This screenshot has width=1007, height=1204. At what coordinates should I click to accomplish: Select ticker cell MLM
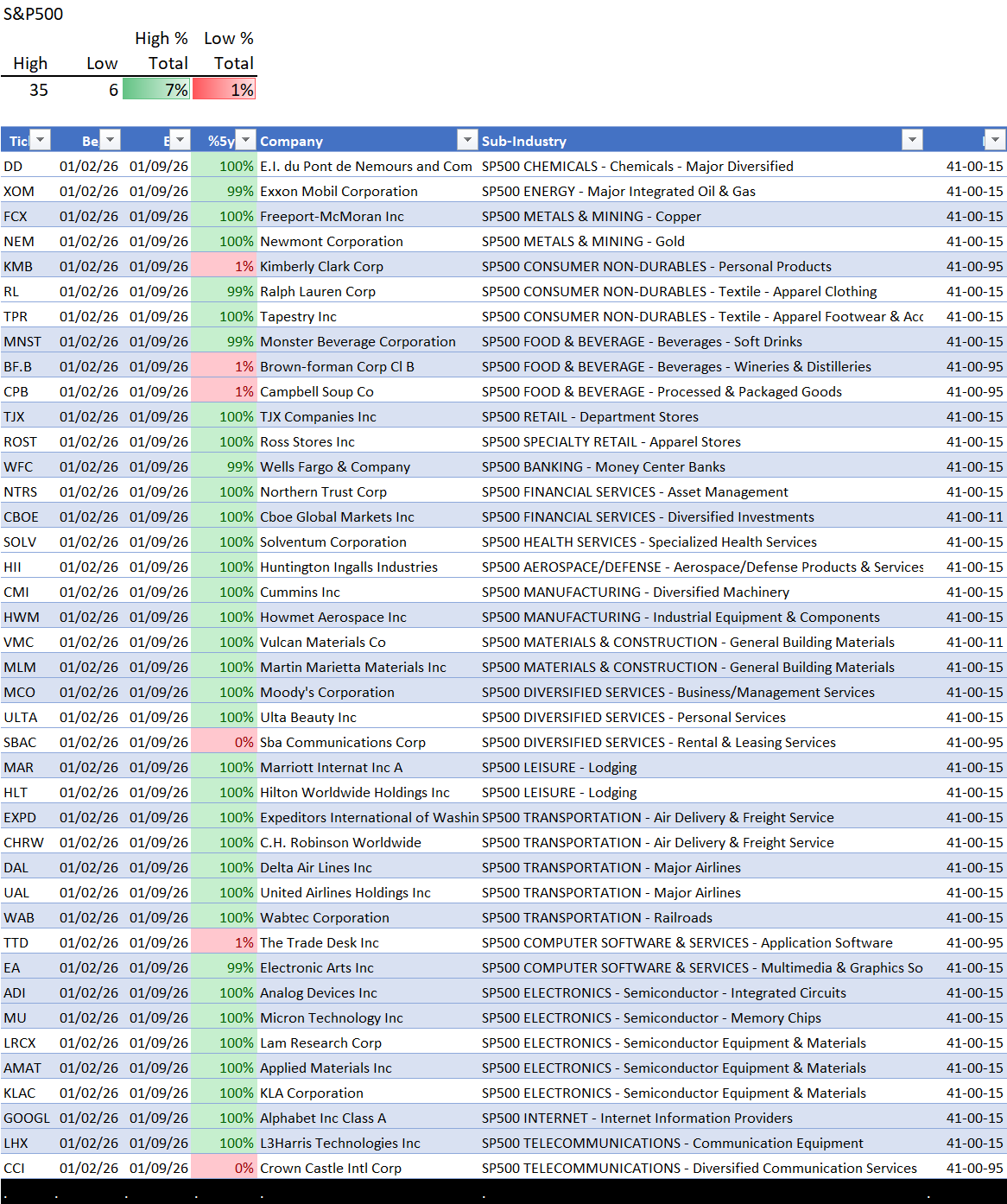click(27, 667)
